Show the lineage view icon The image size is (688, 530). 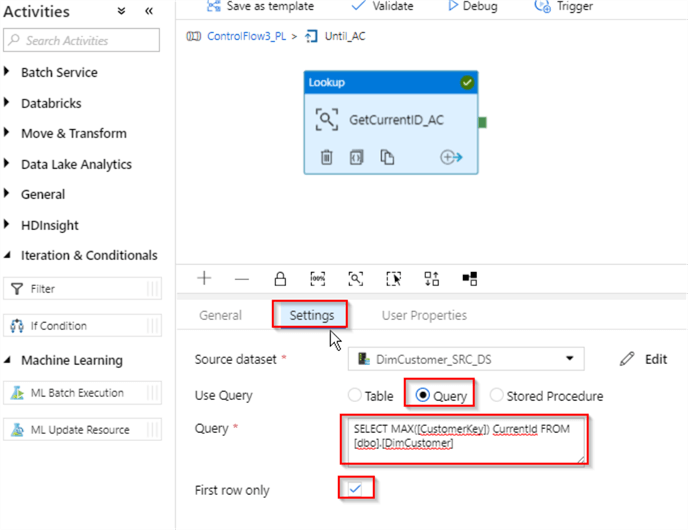[469, 279]
